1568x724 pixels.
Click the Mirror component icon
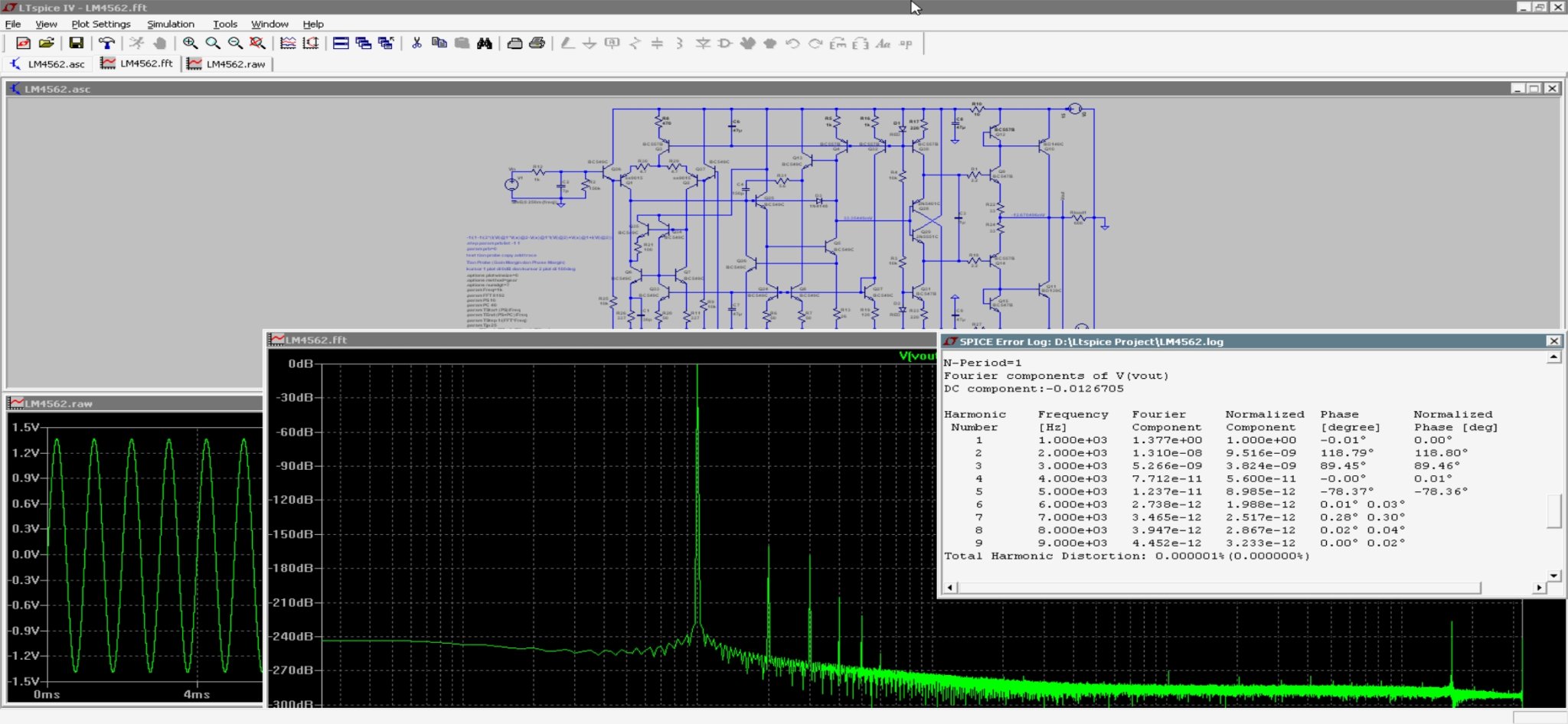point(861,44)
